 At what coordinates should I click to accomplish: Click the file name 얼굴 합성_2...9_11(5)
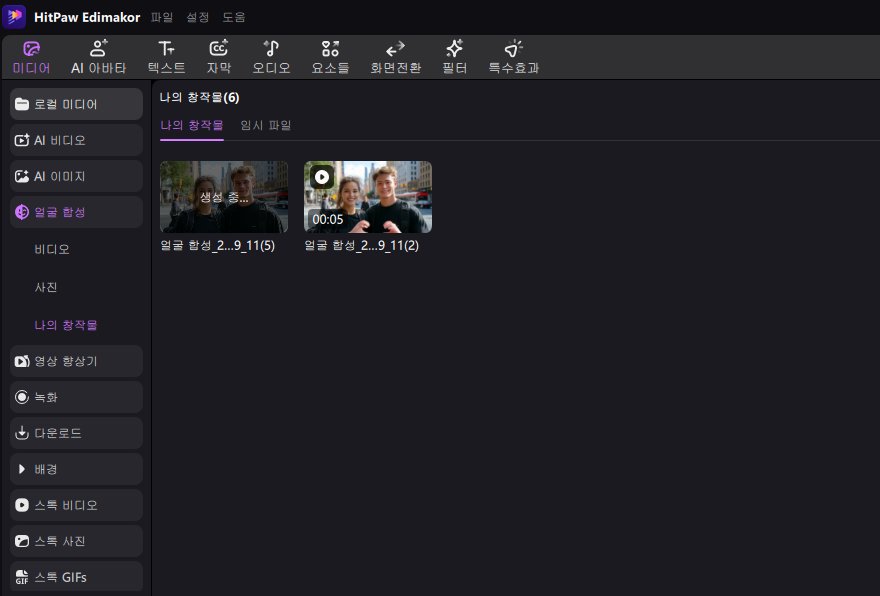218,245
